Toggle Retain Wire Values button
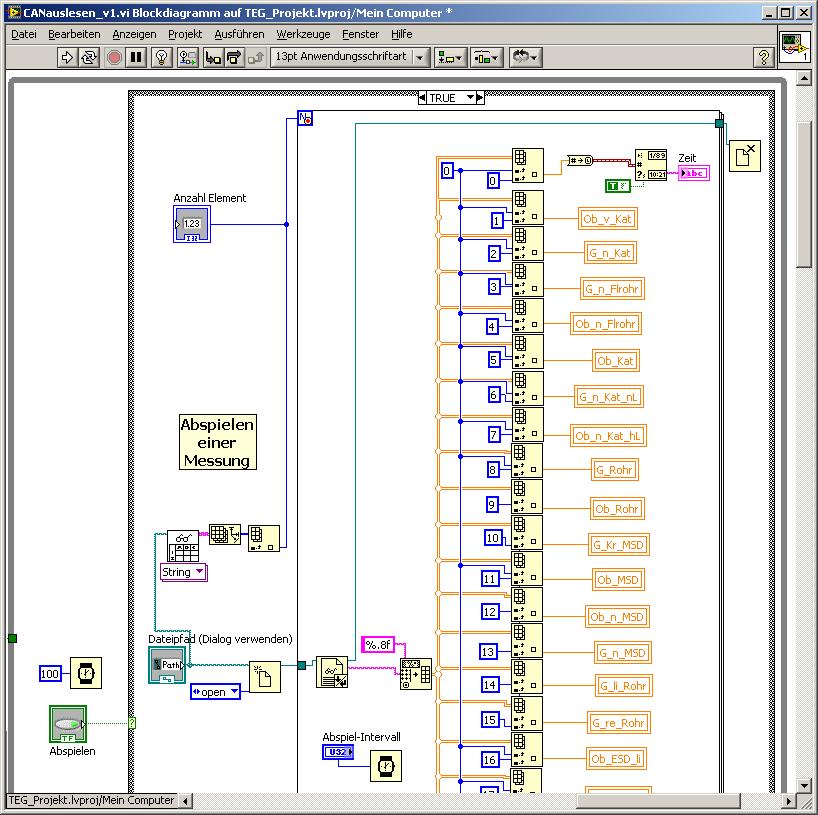818x815 pixels. click(188, 57)
